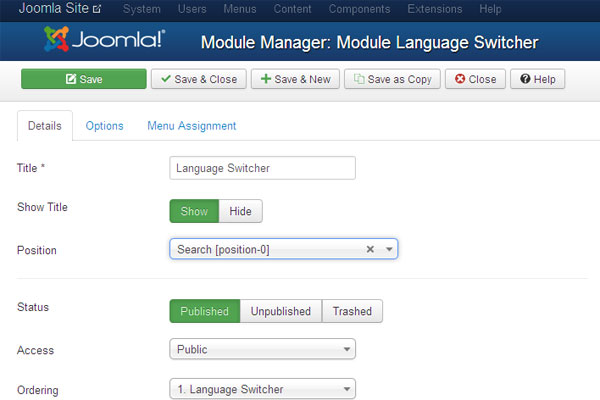Viewport: 600px width, 400px height.
Task: Close the module editor
Action: [x=475, y=79]
